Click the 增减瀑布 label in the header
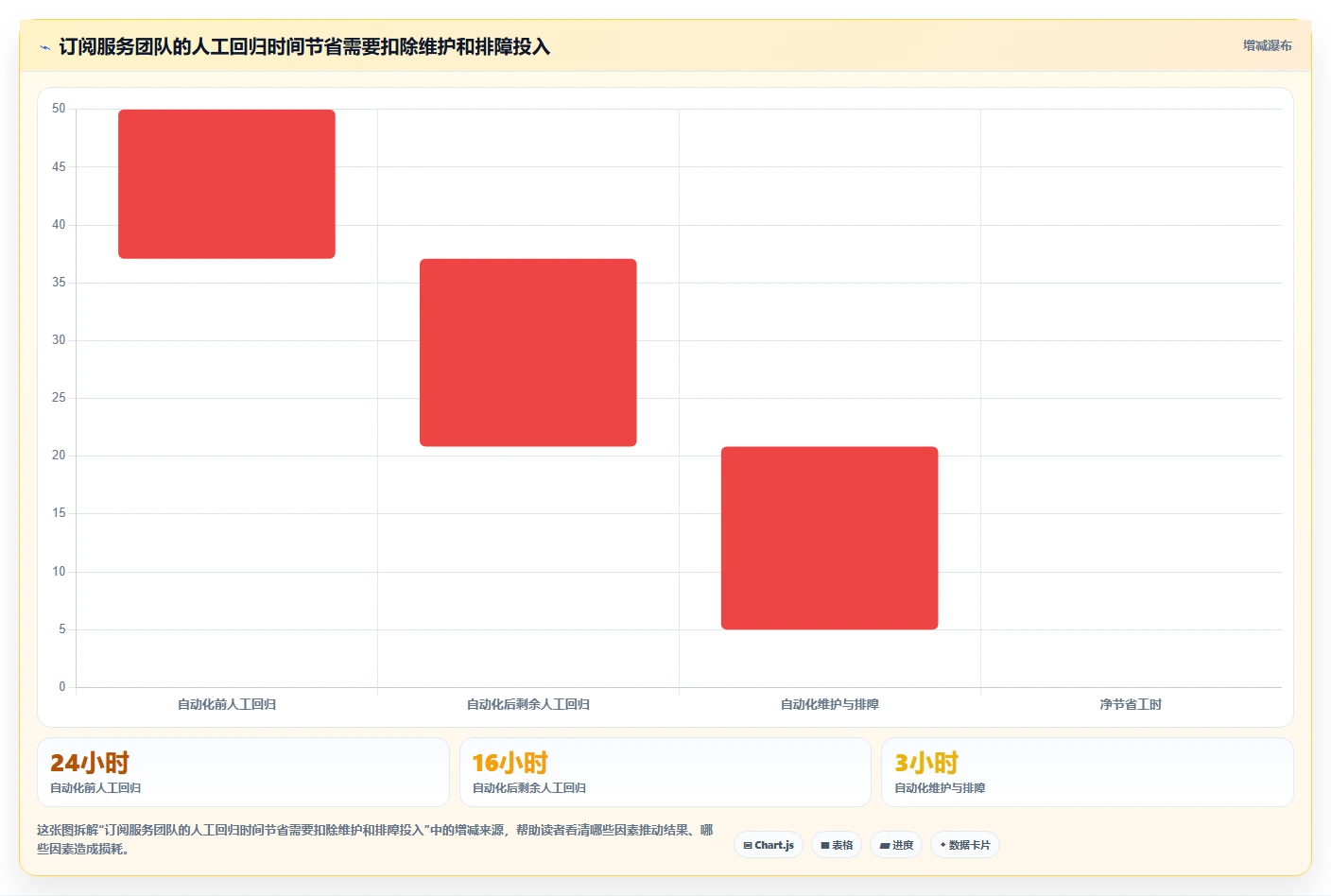 1267,45
